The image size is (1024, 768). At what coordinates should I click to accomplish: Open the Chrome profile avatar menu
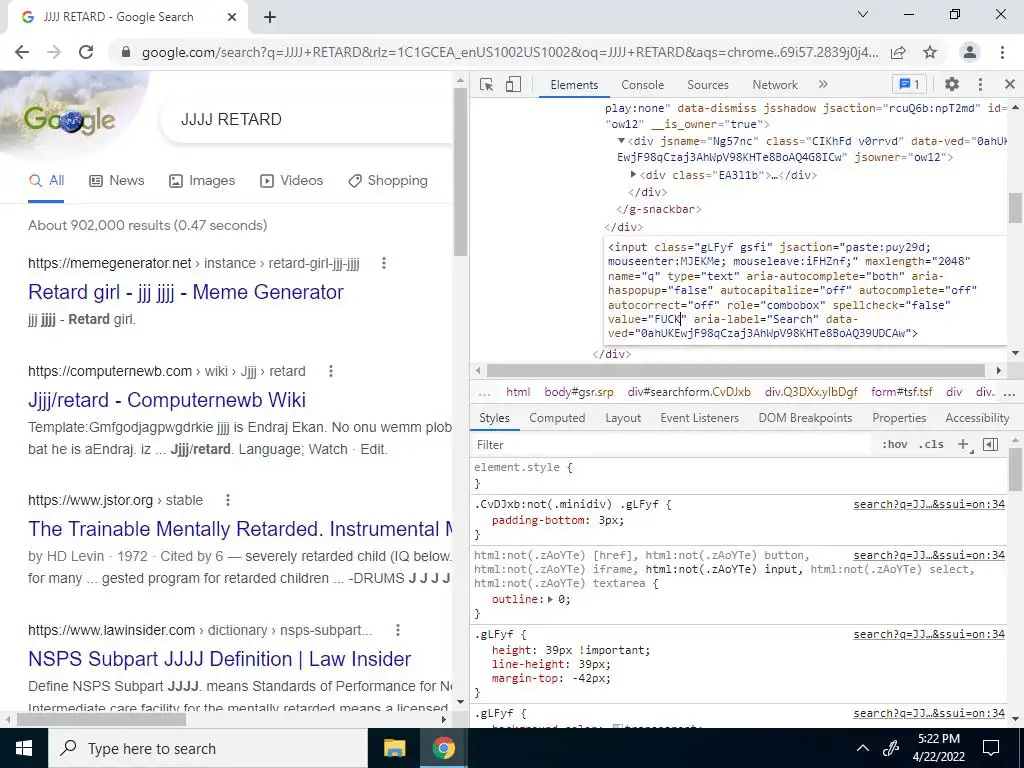(970, 52)
